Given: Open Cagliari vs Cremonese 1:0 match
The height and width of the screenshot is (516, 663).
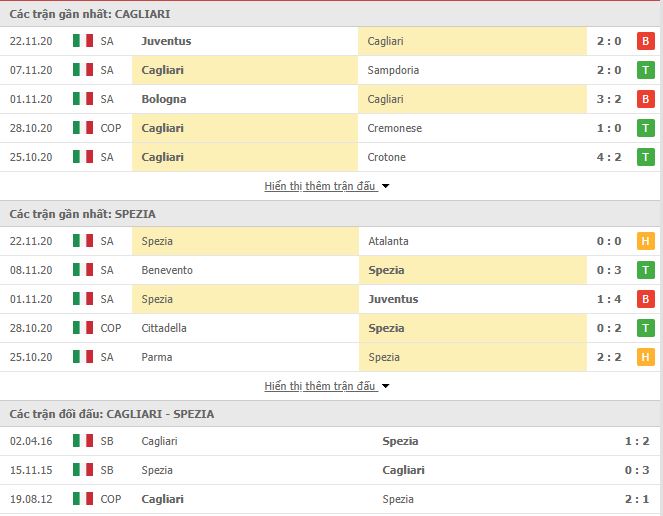Looking at the screenshot, I should [x=330, y=128].
